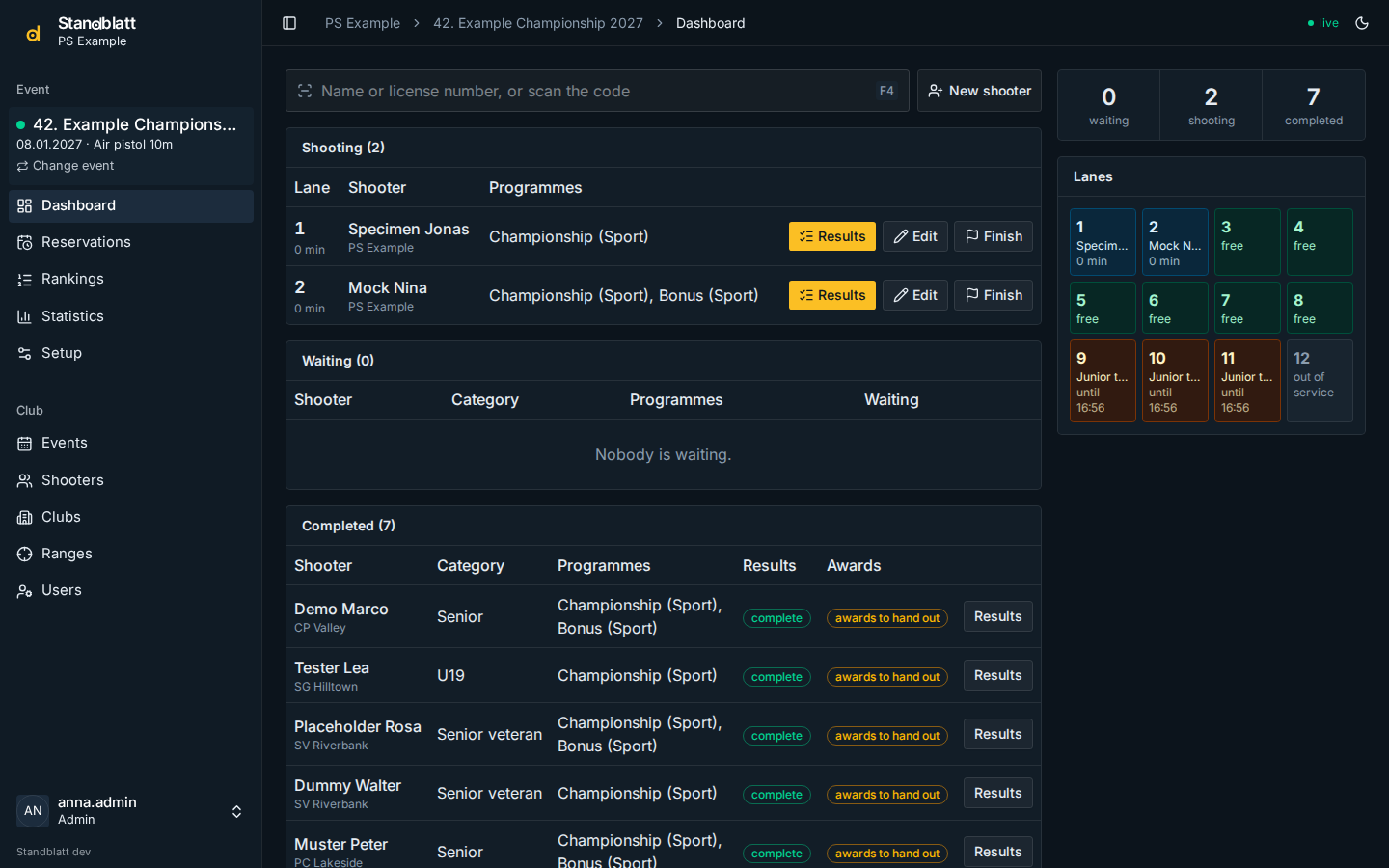The image size is (1389, 868).
Task: Edit Specimen Jonas's entry
Action: [x=915, y=236]
